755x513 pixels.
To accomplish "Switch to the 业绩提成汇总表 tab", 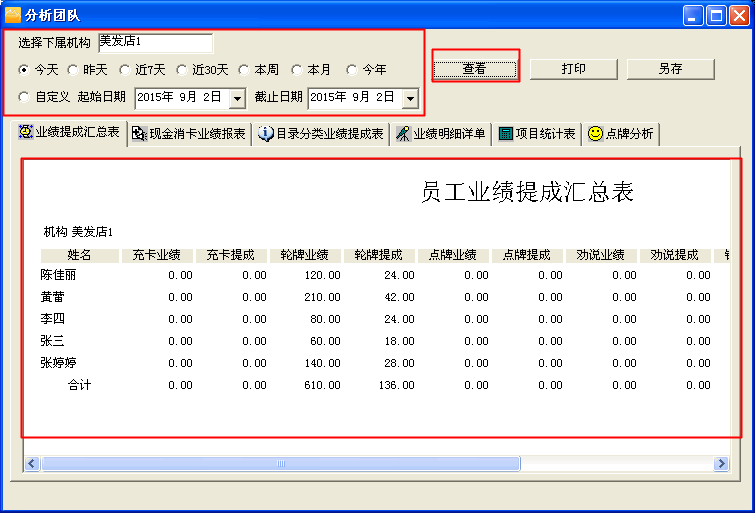I will 69,132.
